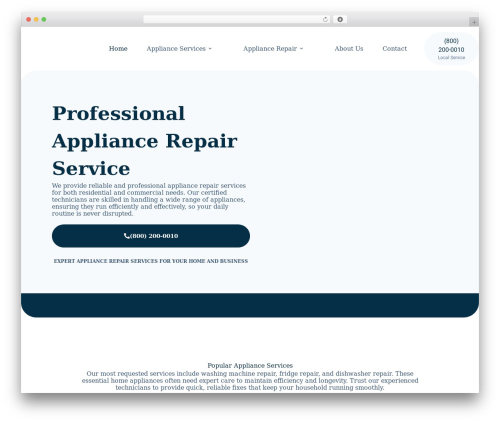Click the header (800) 200-0010 Local Service badge
Screen dimensions: 500x423
451,49
